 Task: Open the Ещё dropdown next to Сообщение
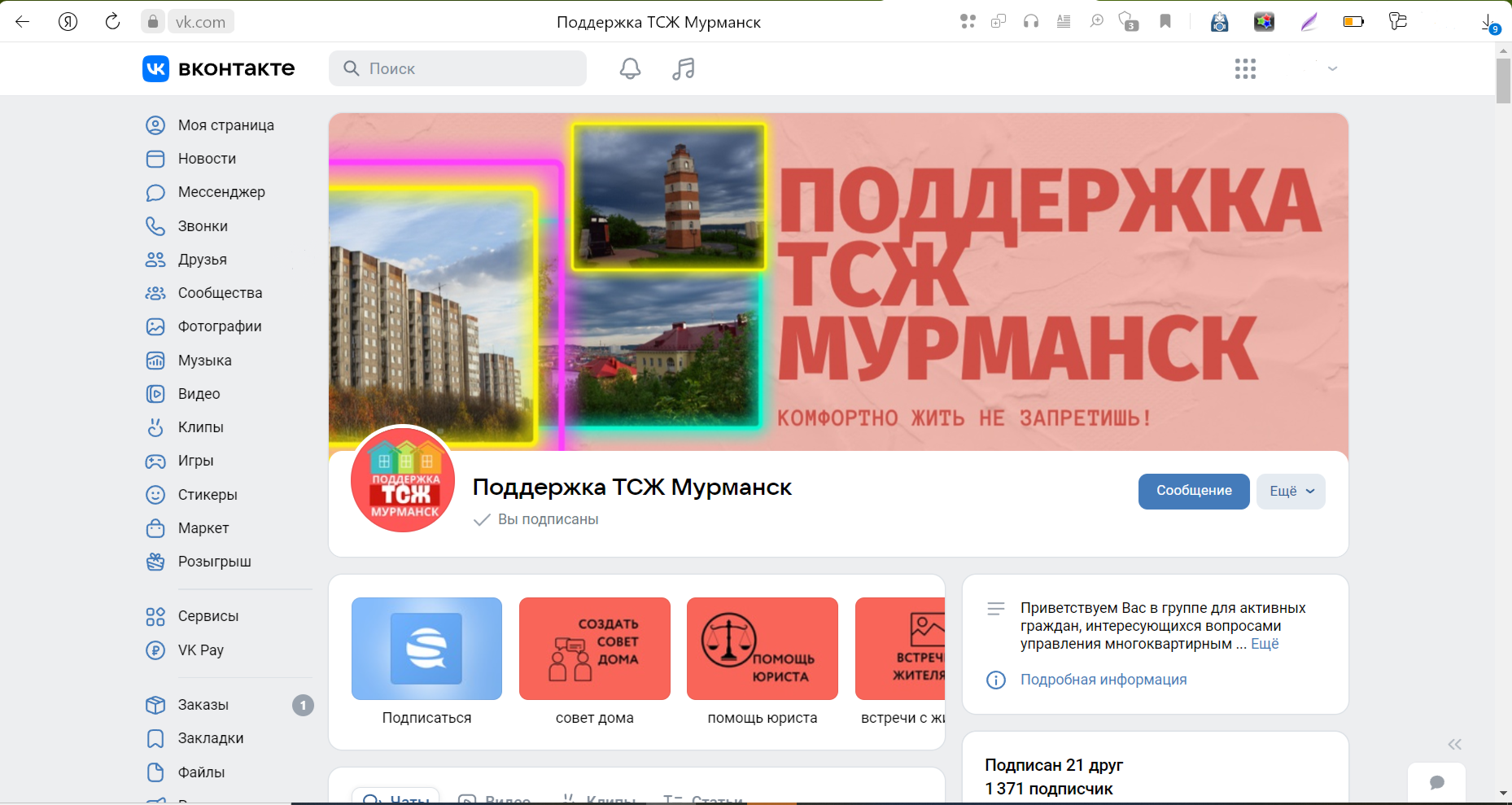click(1290, 491)
